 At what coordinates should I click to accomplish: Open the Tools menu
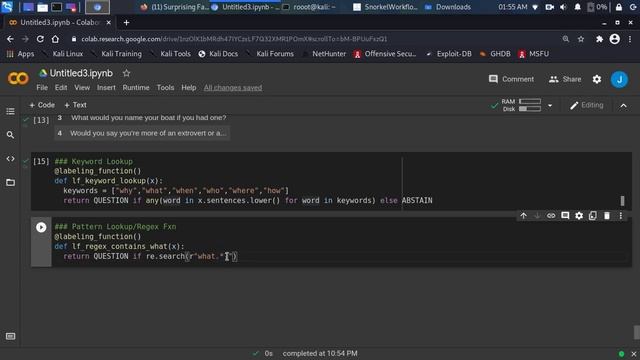pyautogui.click(x=165, y=88)
